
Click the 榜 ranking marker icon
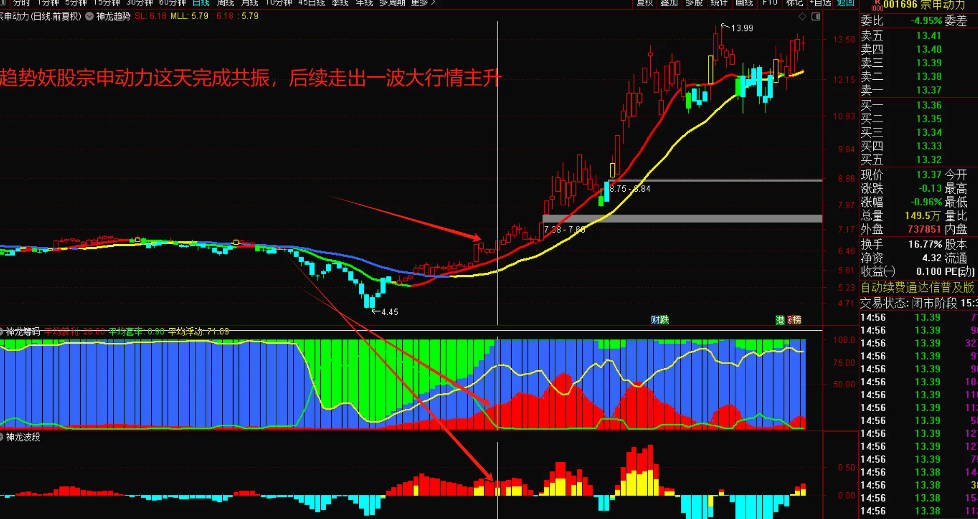click(x=796, y=319)
